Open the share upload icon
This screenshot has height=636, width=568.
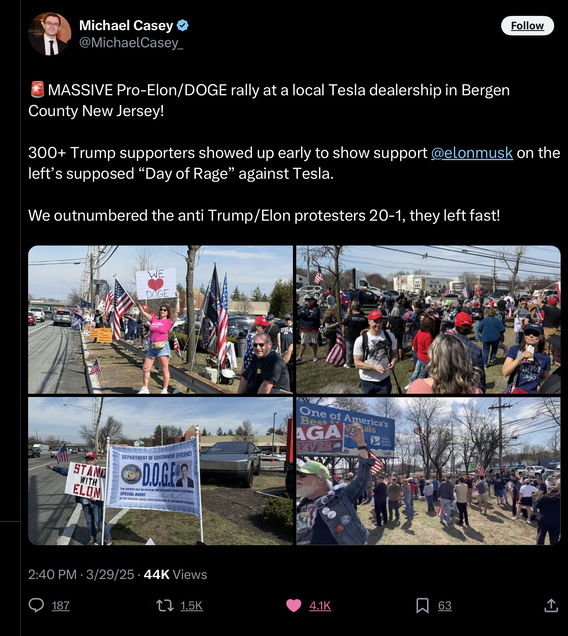pos(551,606)
